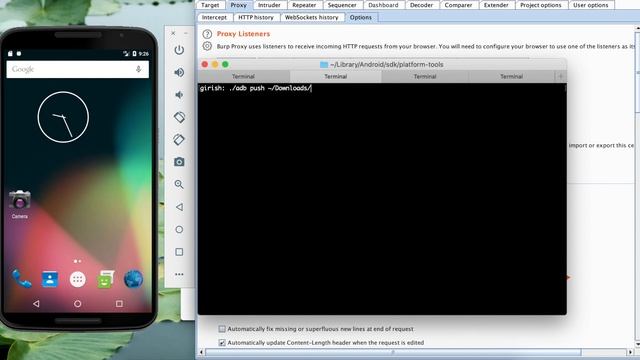
Task: Switch to Burp Repeater tab
Action: click(304, 5)
